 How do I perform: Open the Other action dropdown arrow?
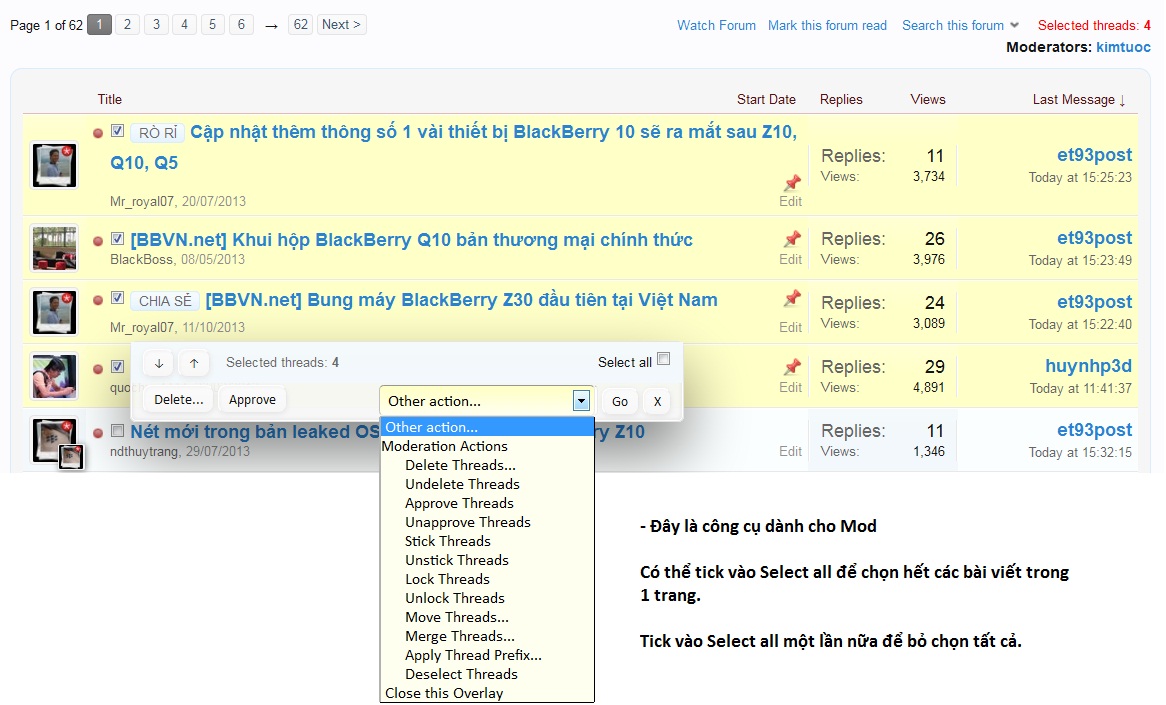582,402
